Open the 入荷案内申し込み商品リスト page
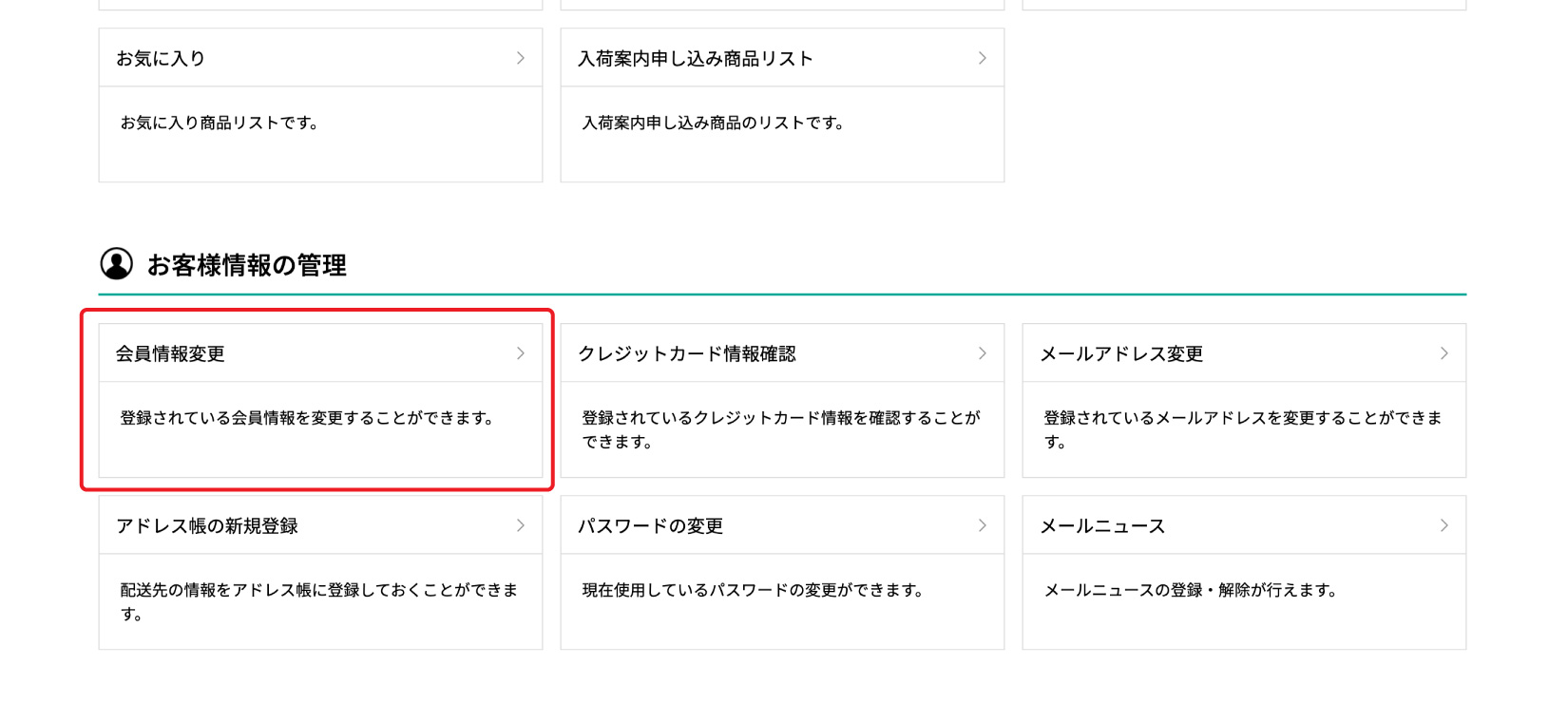This screenshot has width=1568, height=703. (x=695, y=57)
